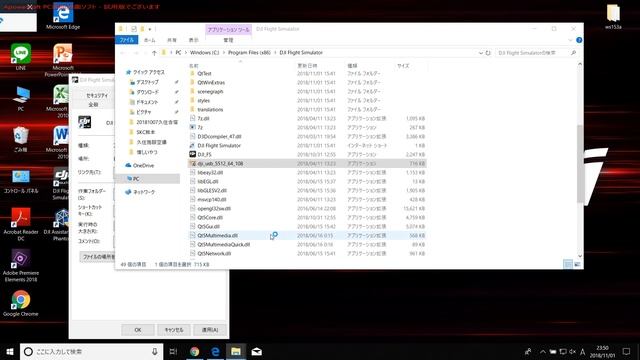Open the File ribbon tab
Viewport: 640px width, 360px height.
[127, 40]
